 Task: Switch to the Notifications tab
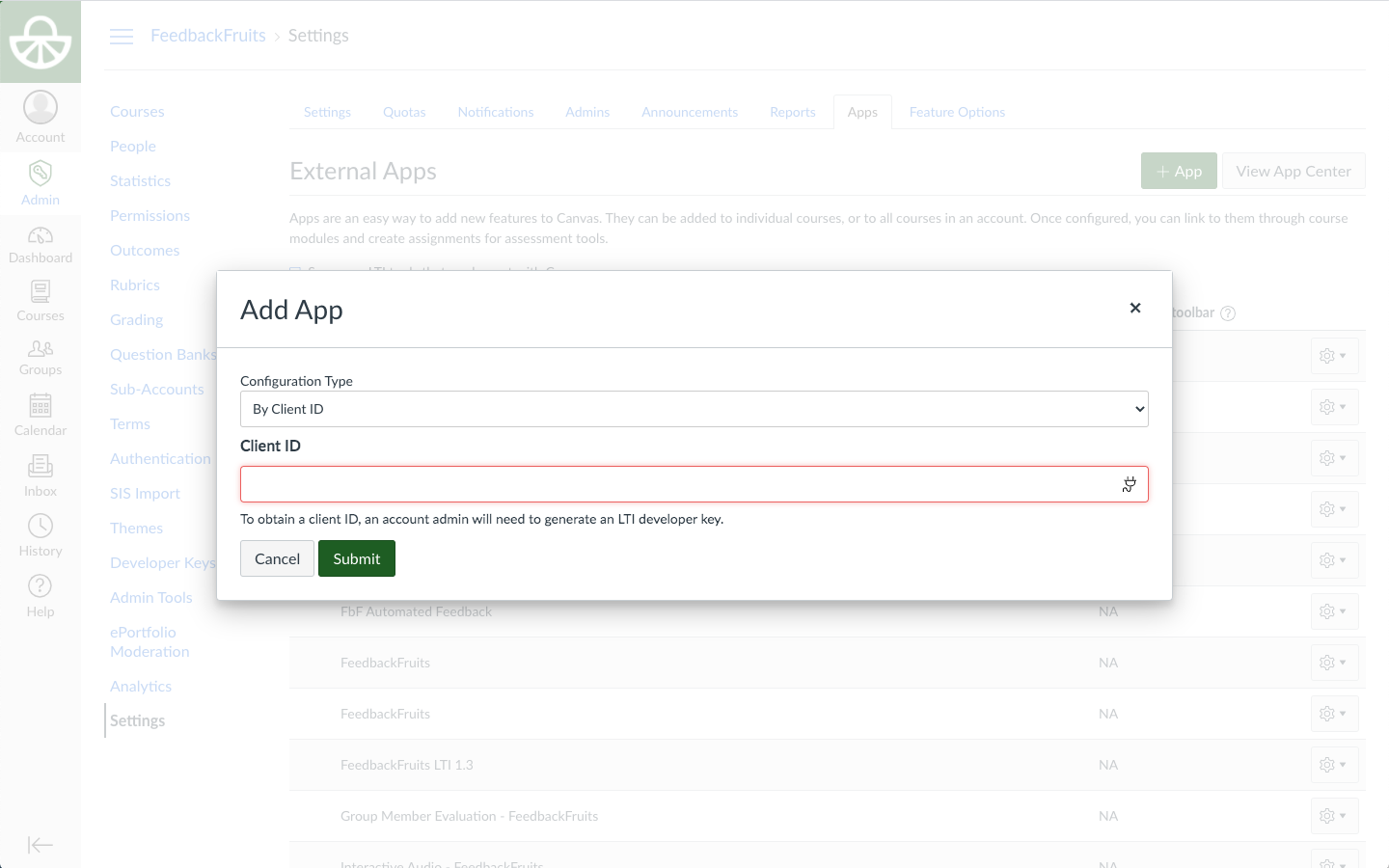point(496,112)
